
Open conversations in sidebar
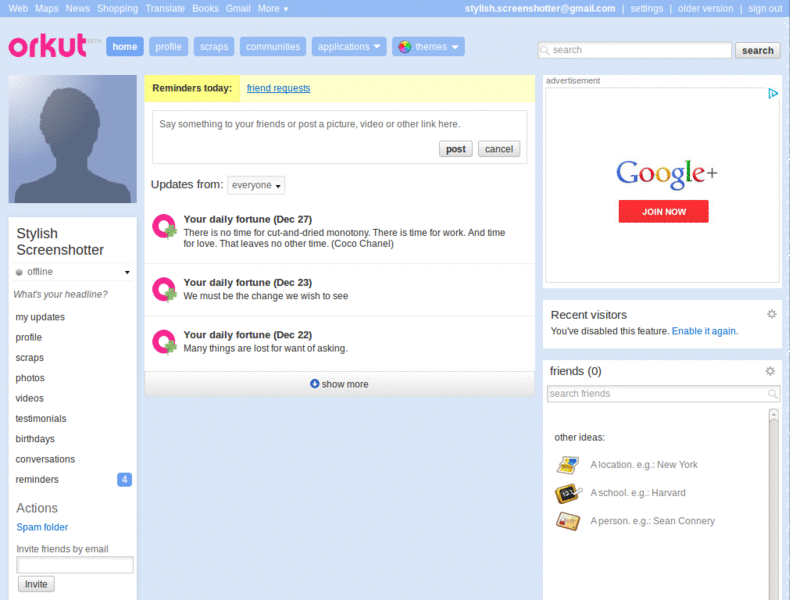pos(45,459)
